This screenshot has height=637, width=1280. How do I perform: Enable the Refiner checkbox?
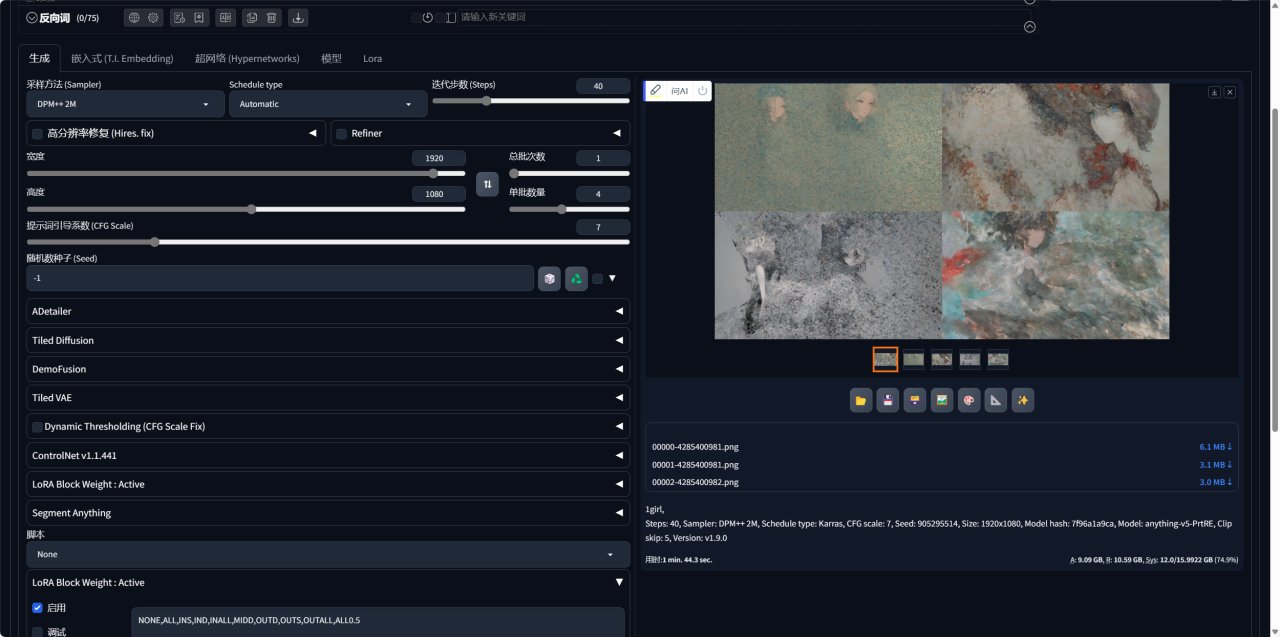pos(342,133)
